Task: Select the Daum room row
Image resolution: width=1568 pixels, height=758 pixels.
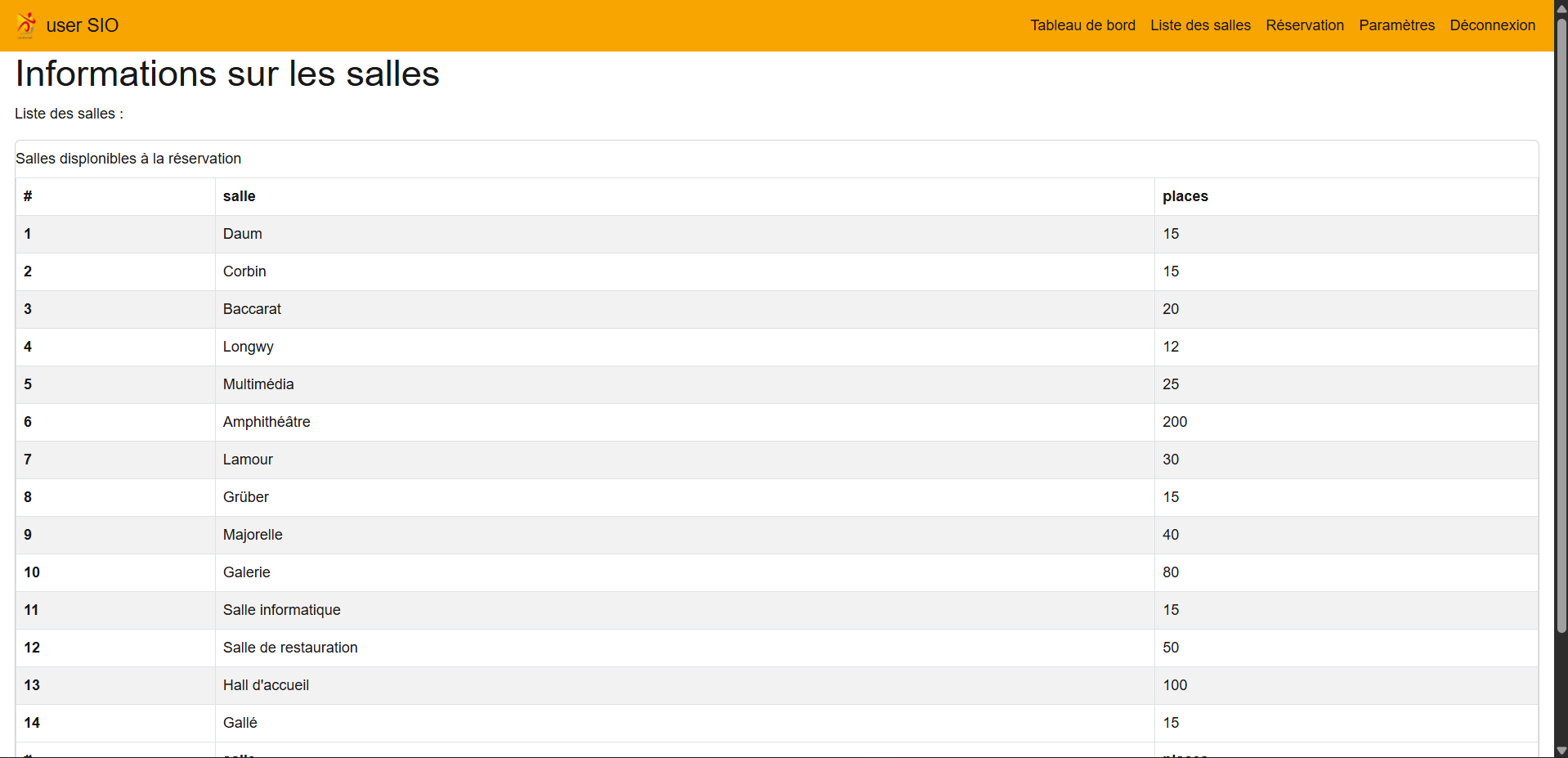Action: click(242, 234)
